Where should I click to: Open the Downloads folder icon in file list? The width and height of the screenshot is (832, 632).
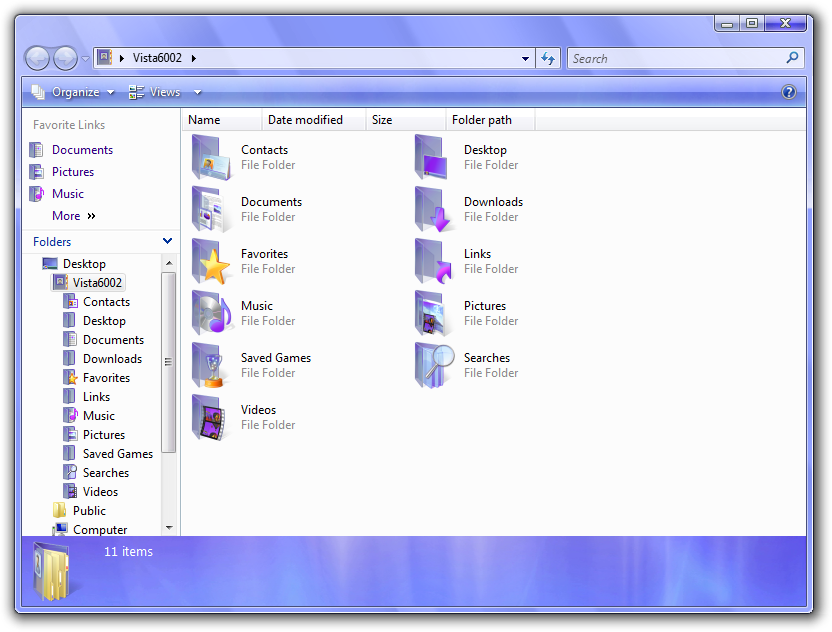coord(434,209)
